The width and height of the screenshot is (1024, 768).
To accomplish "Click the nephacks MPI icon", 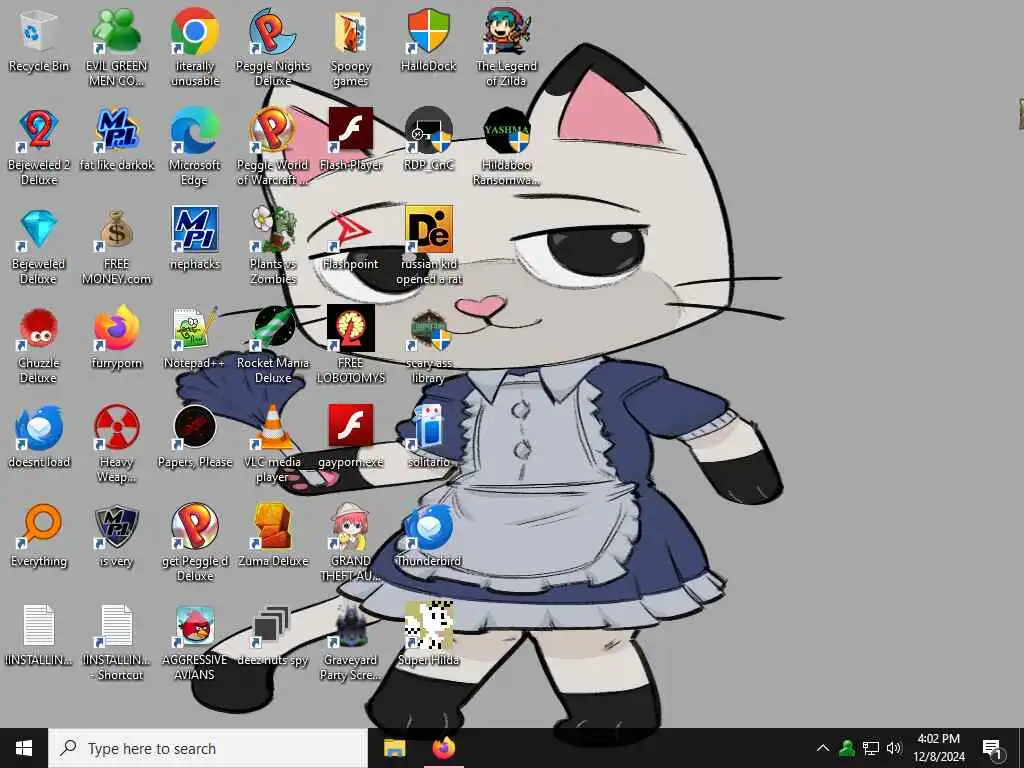I will pyautogui.click(x=195, y=229).
